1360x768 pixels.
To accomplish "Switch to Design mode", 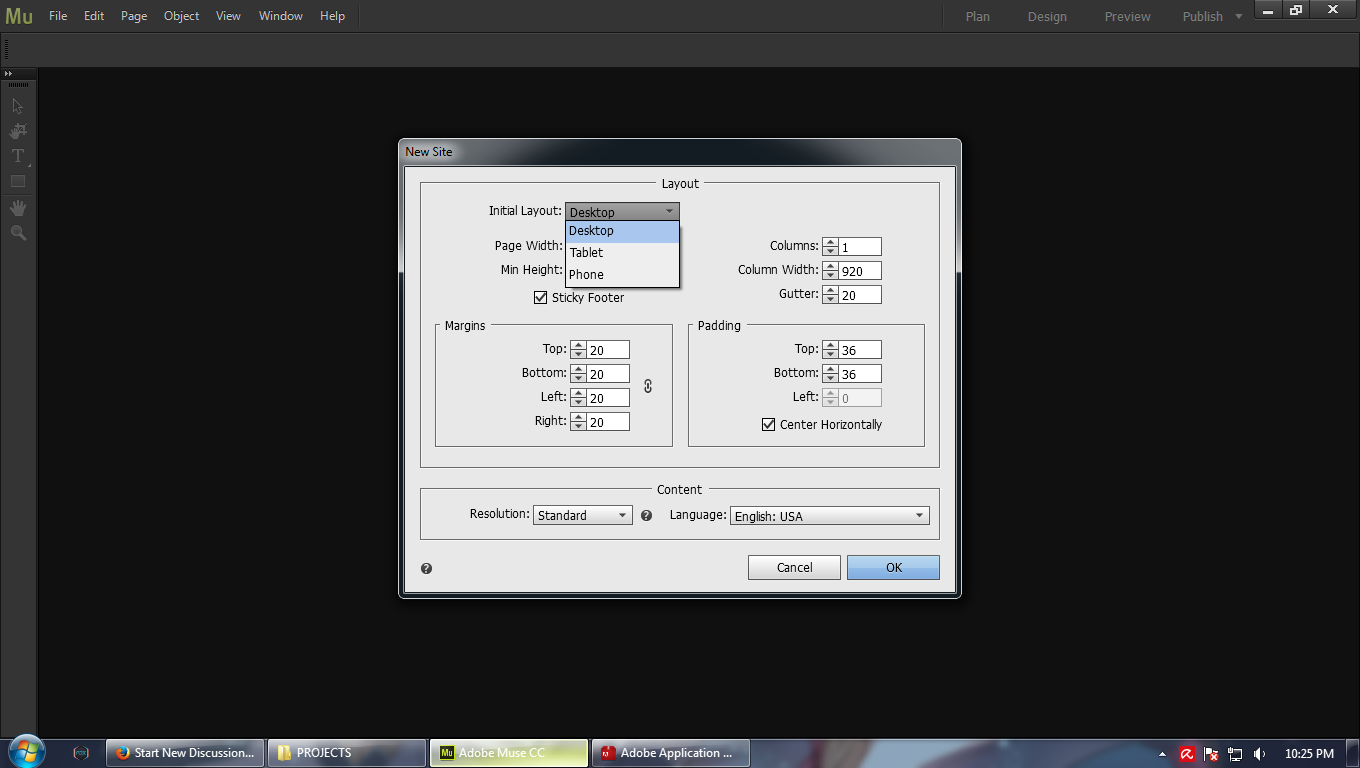I will [1047, 16].
